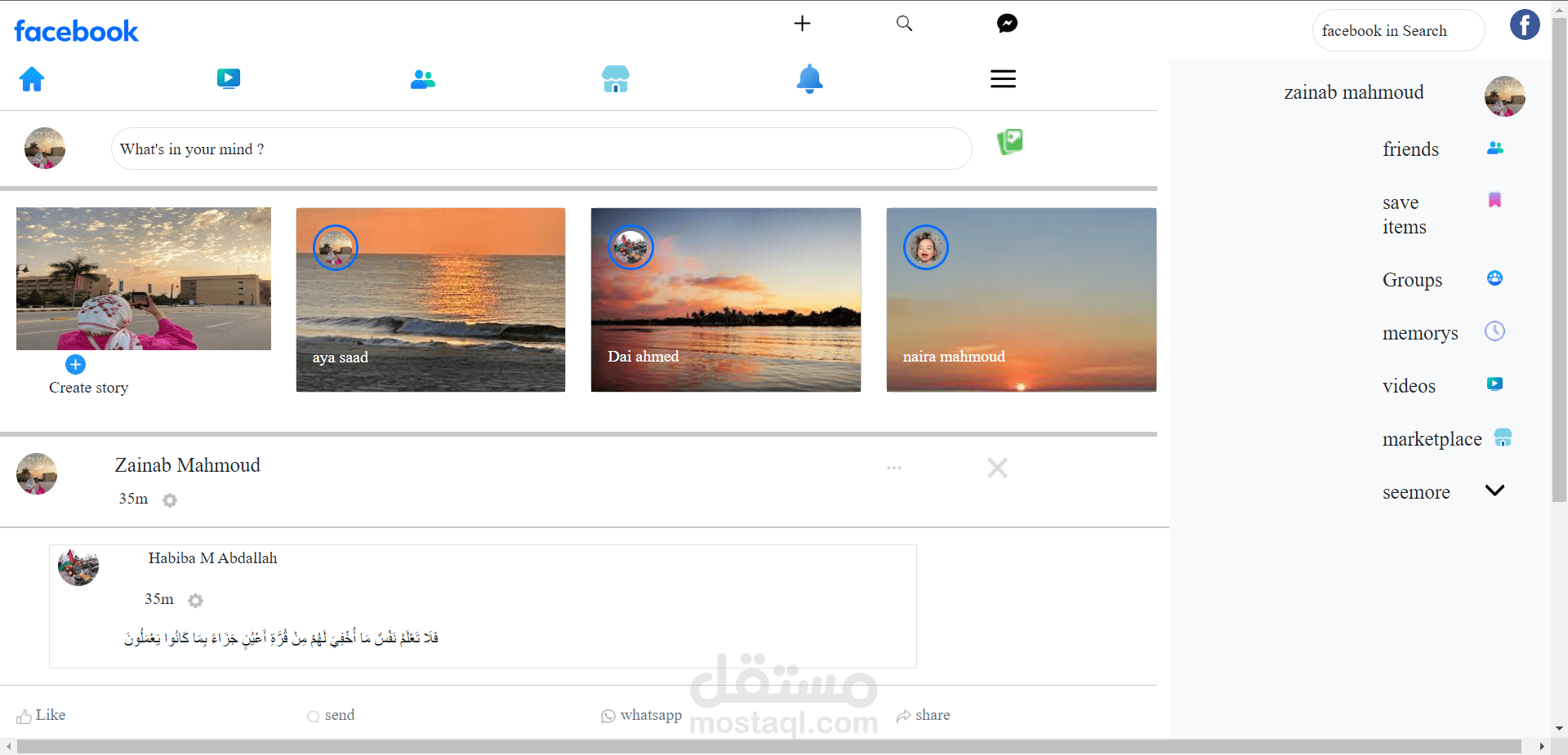Viewport: 1568px width, 755px height.
Task: Click aya saad's story avatar ring
Action: click(336, 247)
